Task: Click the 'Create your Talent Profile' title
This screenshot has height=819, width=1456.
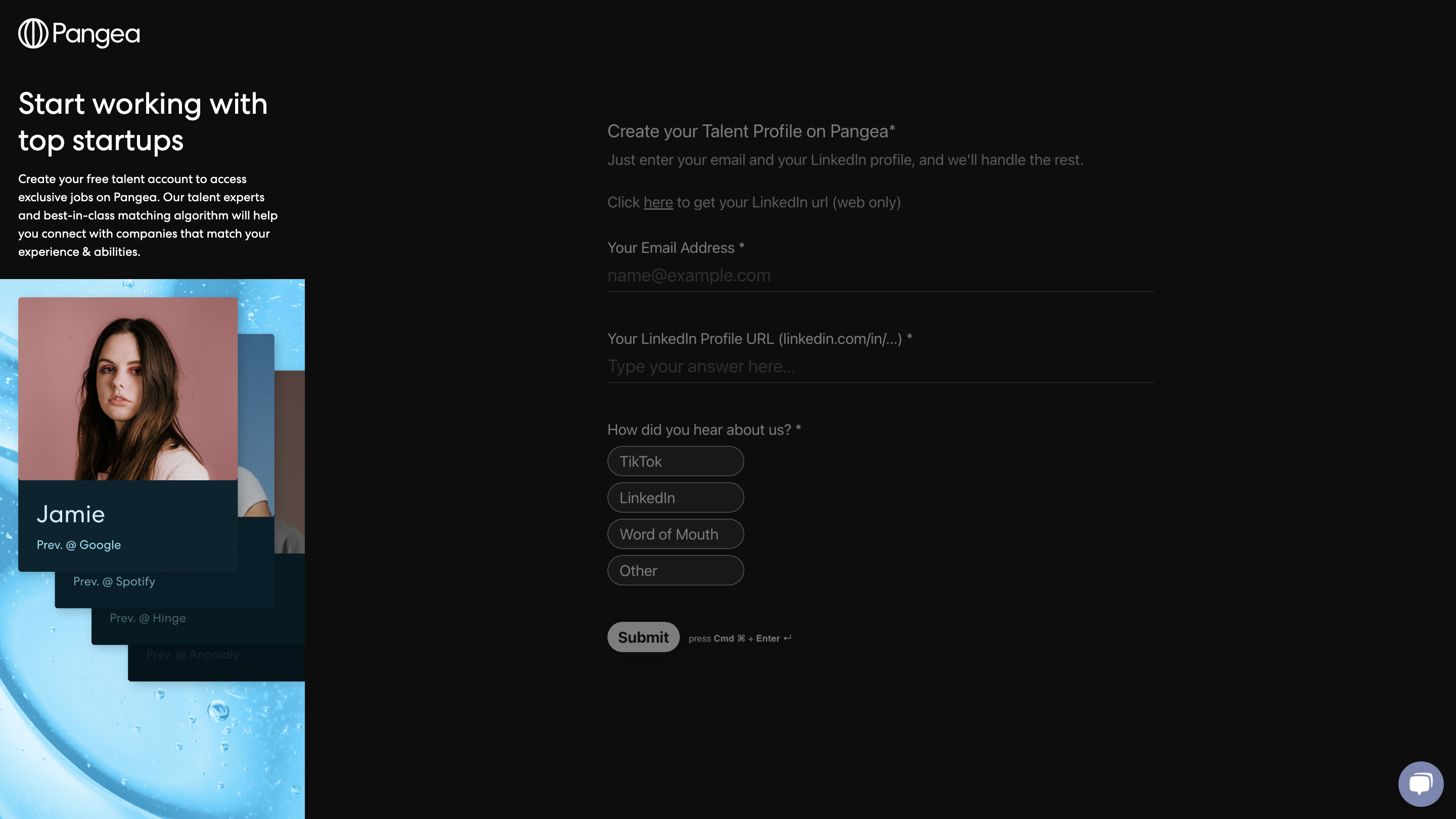Action: pyautogui.click(x=751, y=131)
